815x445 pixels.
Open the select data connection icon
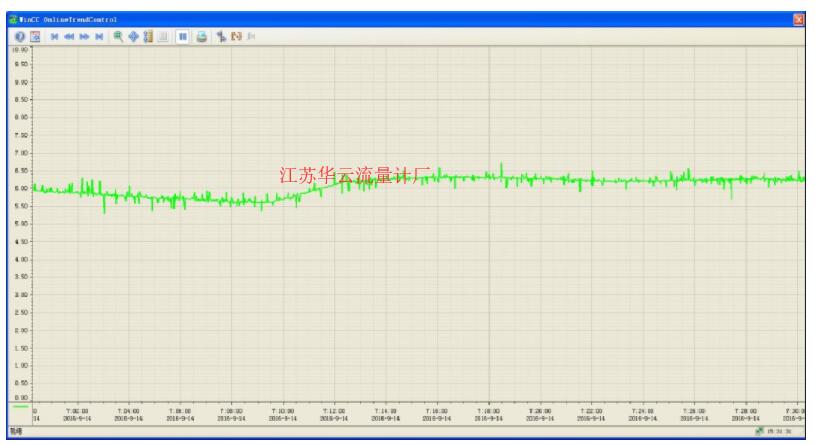(x=221, y=36)
